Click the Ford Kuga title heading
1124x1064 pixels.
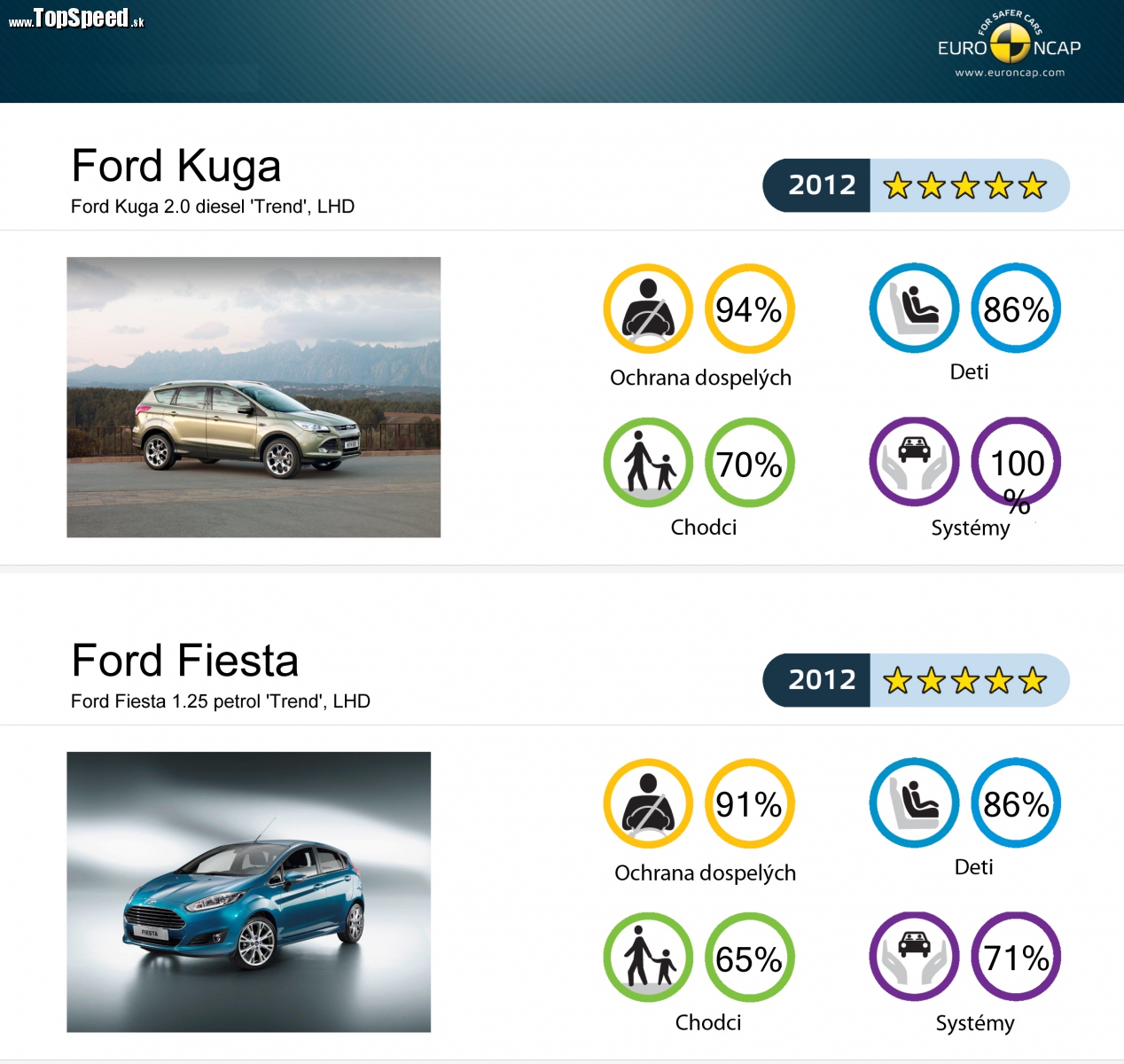[176, 166]
